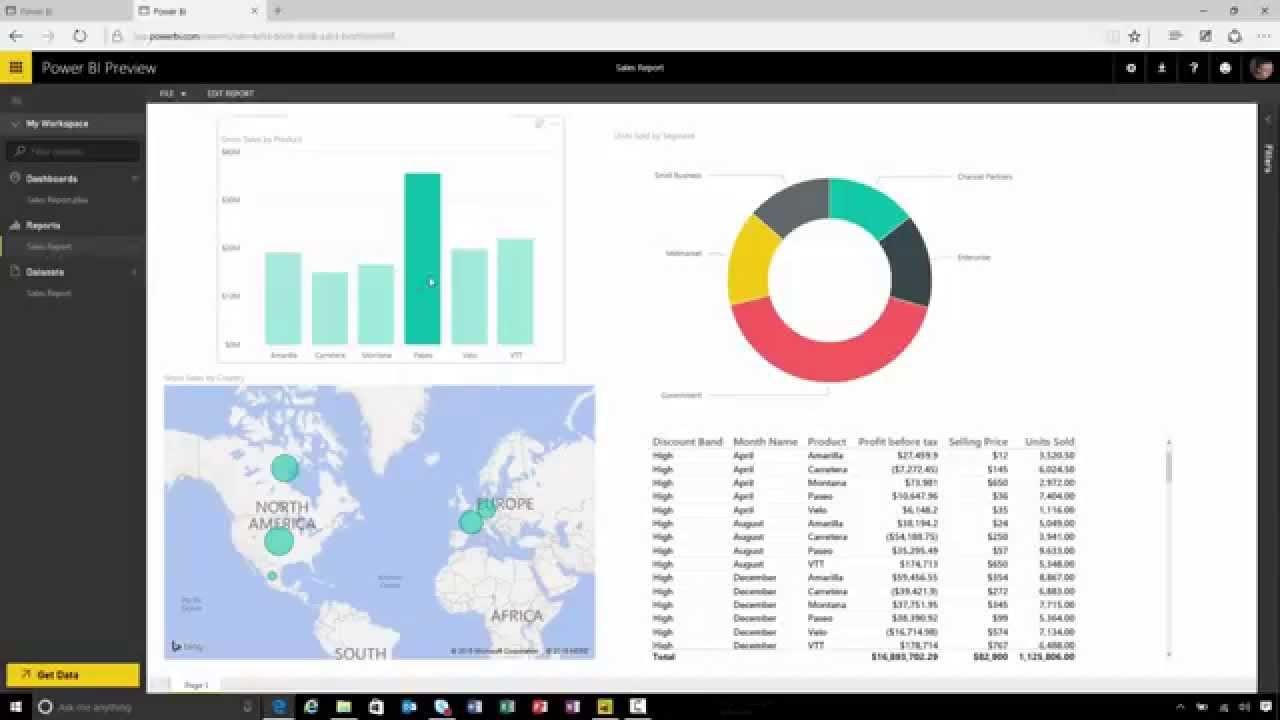
Task: Open the Power BI settings gear icon
Action: (1131, 68)
